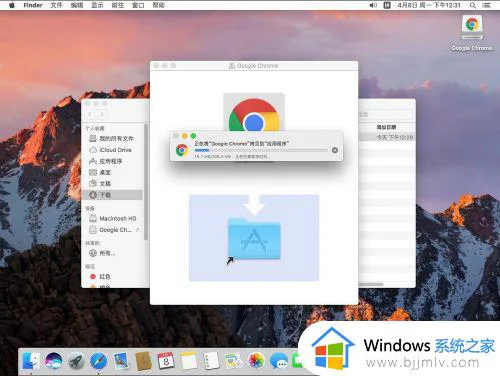This screenshot has width=500, height=376.
Task: Open the 窗口 menu
Action: [138, 5]
